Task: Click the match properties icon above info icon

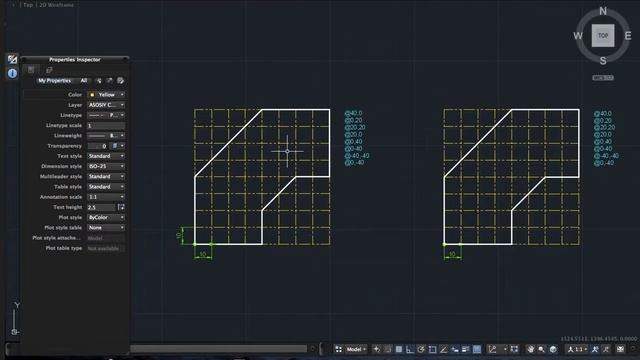Action: click(12, 59)
